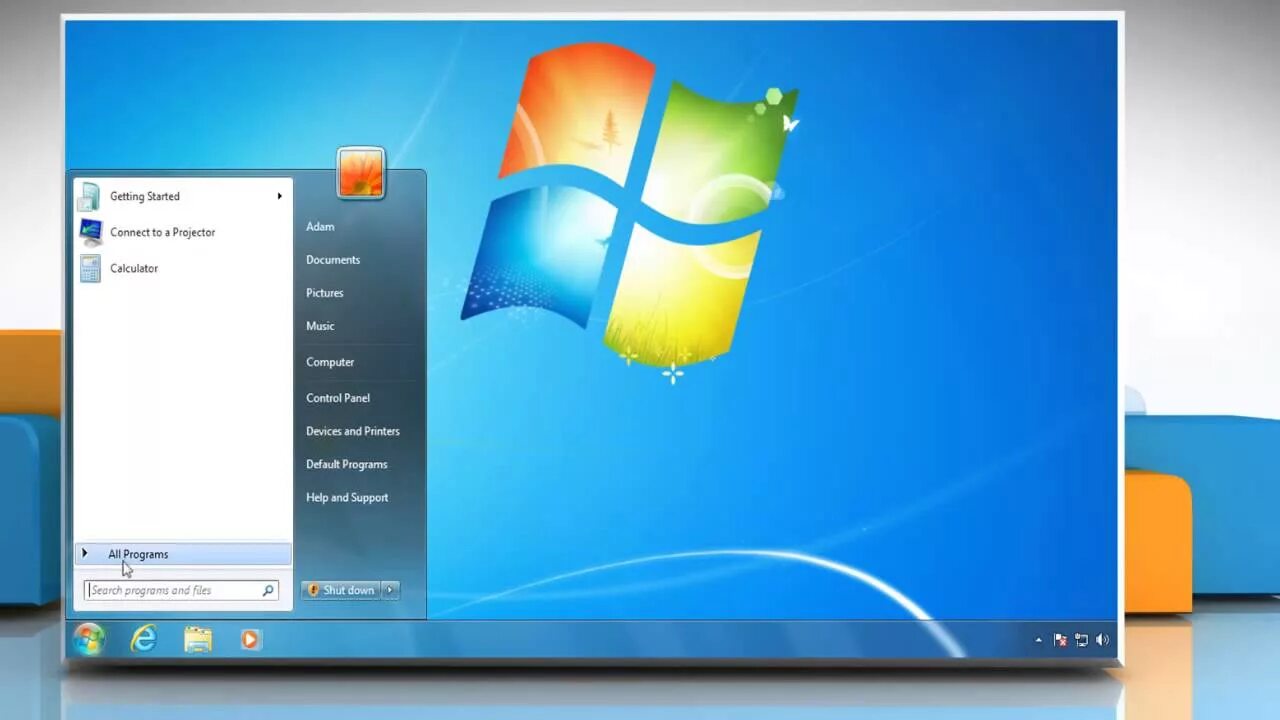Click the Connect to a Projector icon

coord(90,232)
